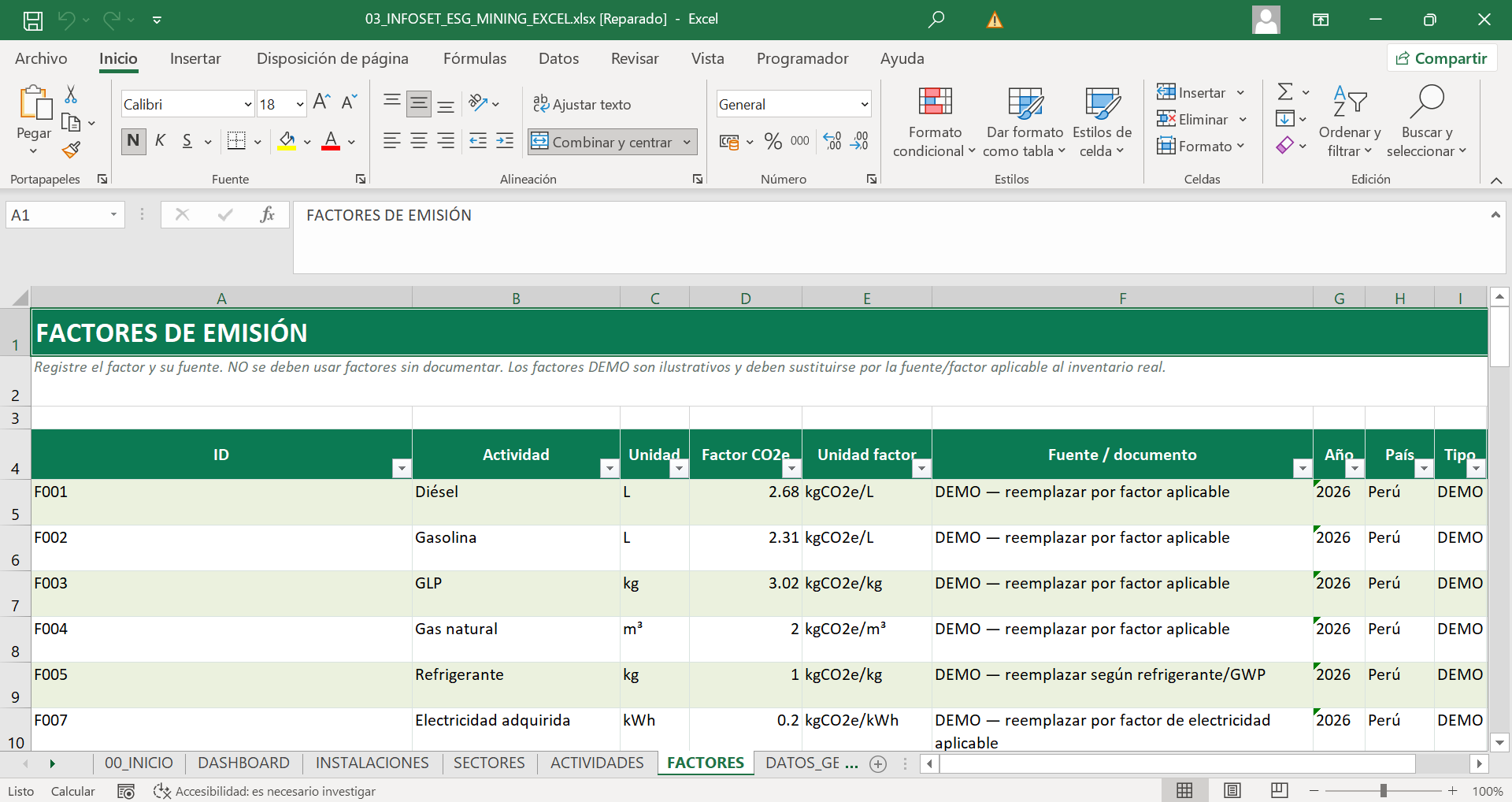Open the Insertar ribbon tab

[x=195, y=58]
